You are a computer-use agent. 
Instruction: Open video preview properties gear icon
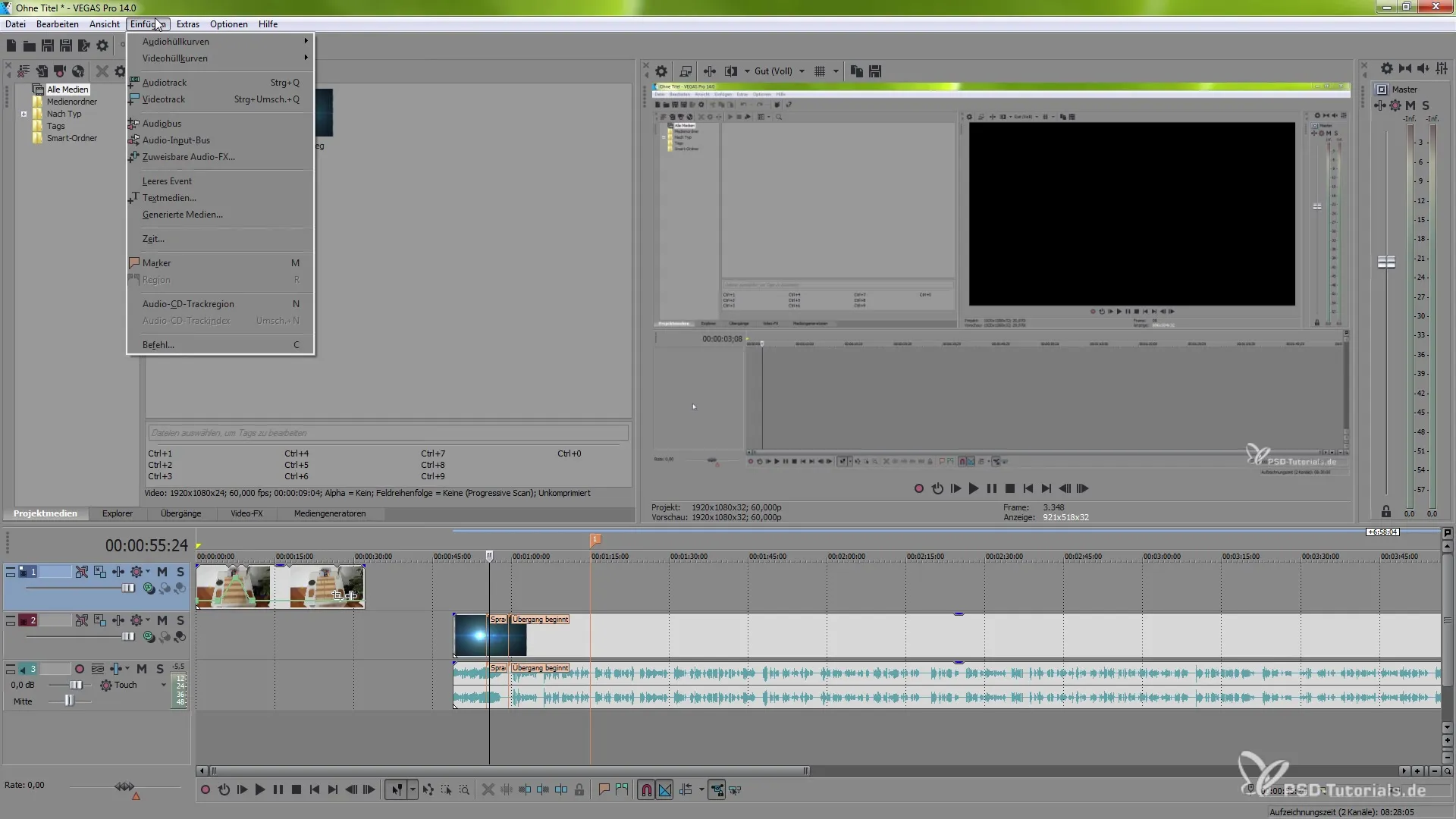click(x=661, y=71)
